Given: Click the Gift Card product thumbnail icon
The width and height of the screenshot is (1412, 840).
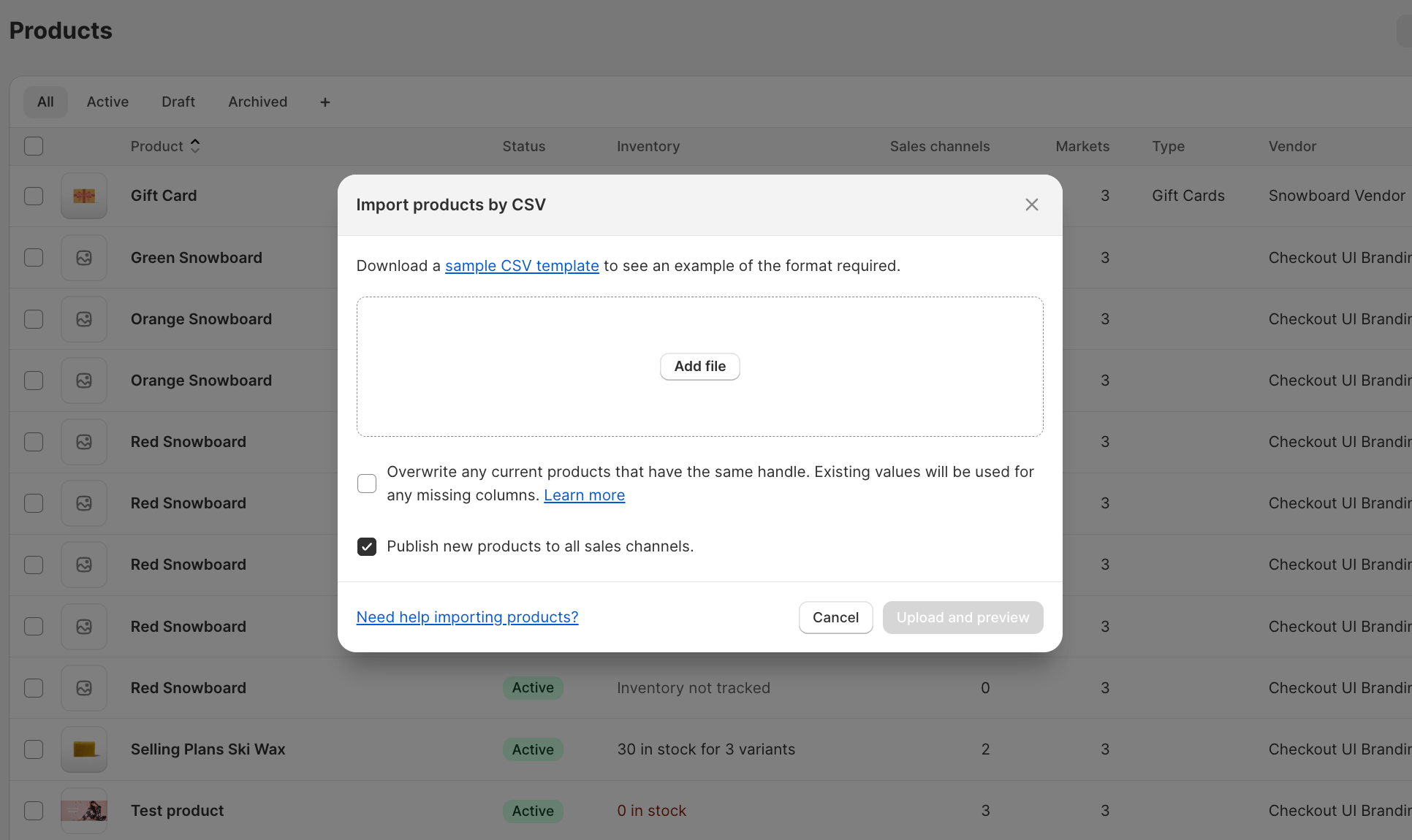Looking at the screenshot, I should pos(85,195).
